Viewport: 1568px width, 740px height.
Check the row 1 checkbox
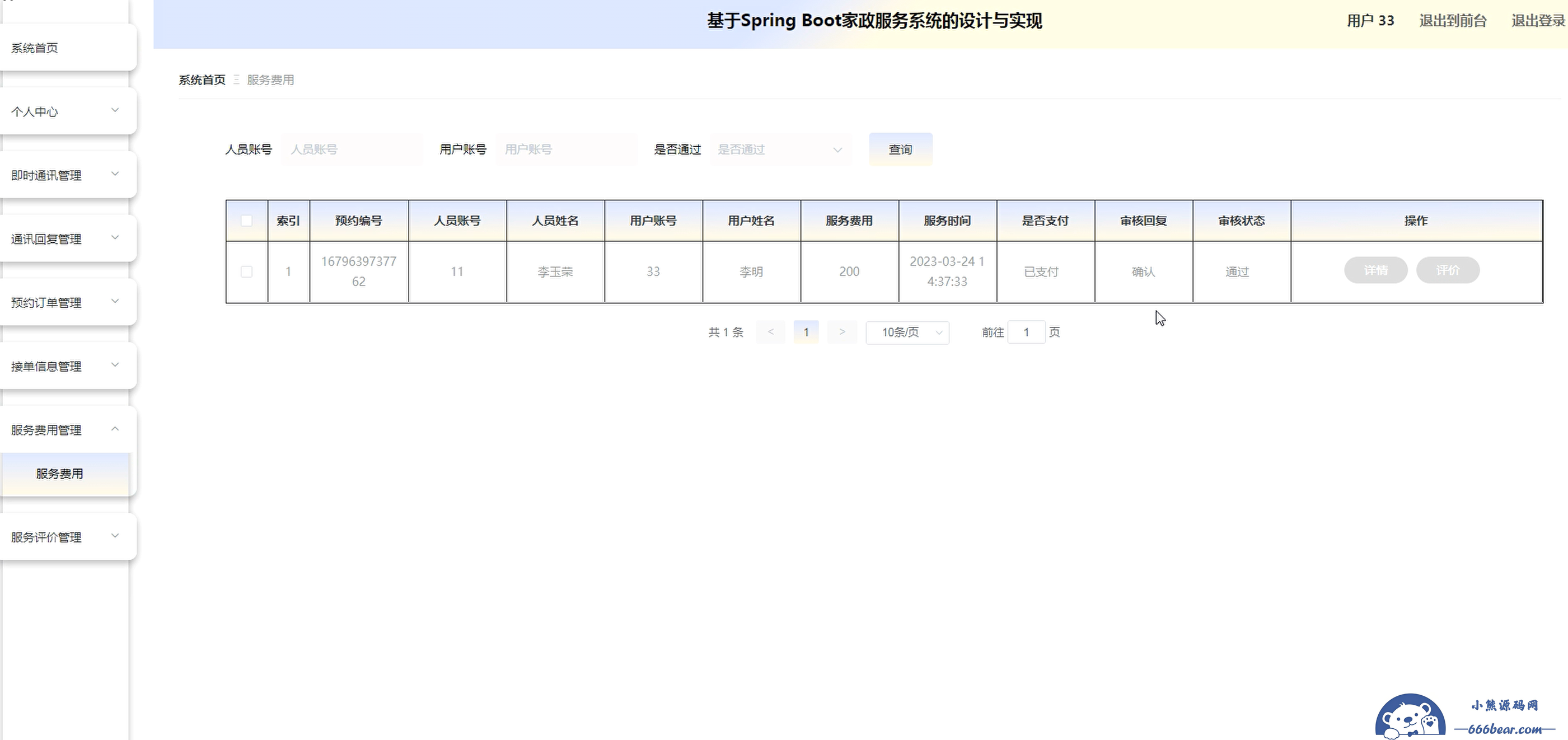point(246,271)
